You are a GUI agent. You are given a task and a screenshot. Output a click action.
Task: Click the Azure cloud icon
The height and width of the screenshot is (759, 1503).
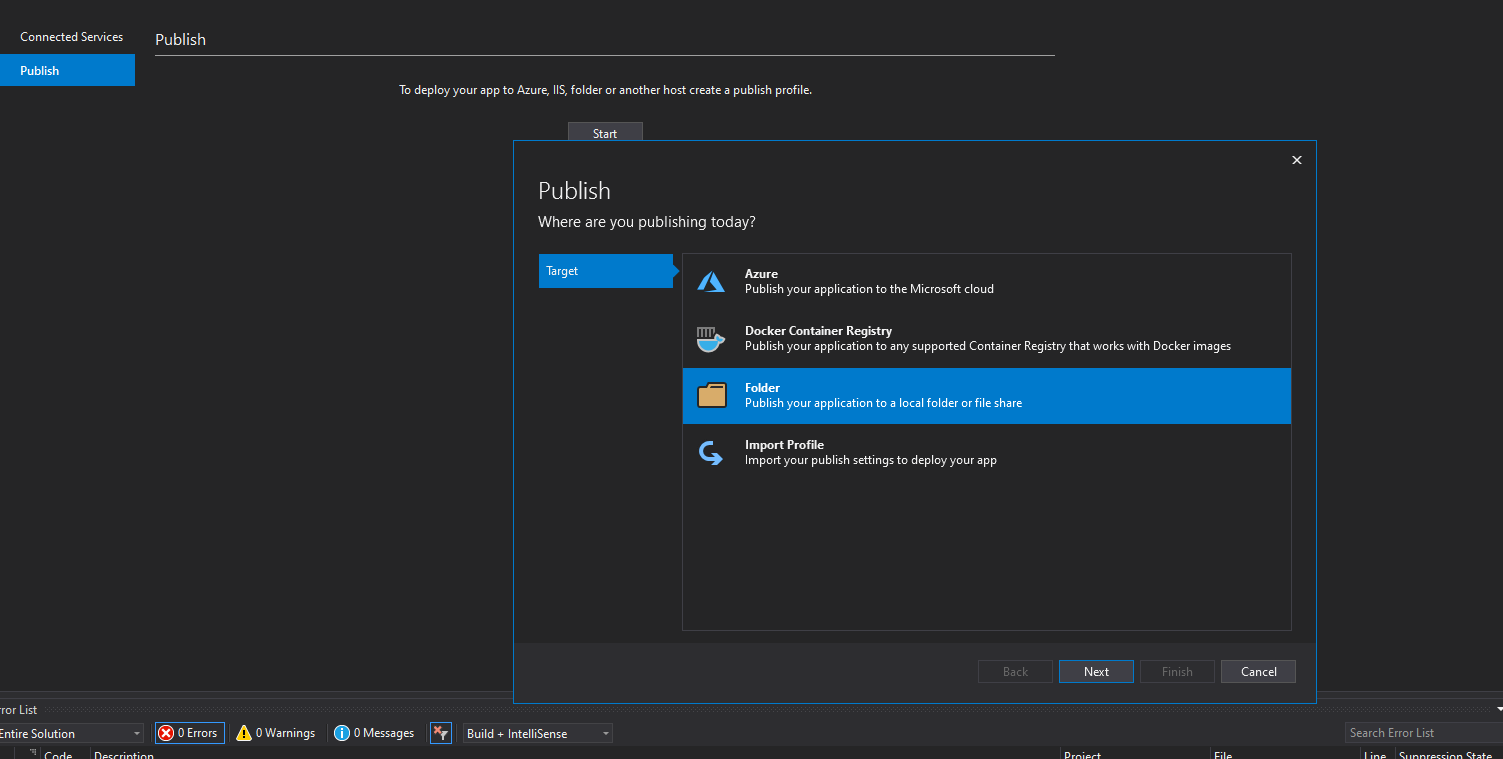(711, 282)
